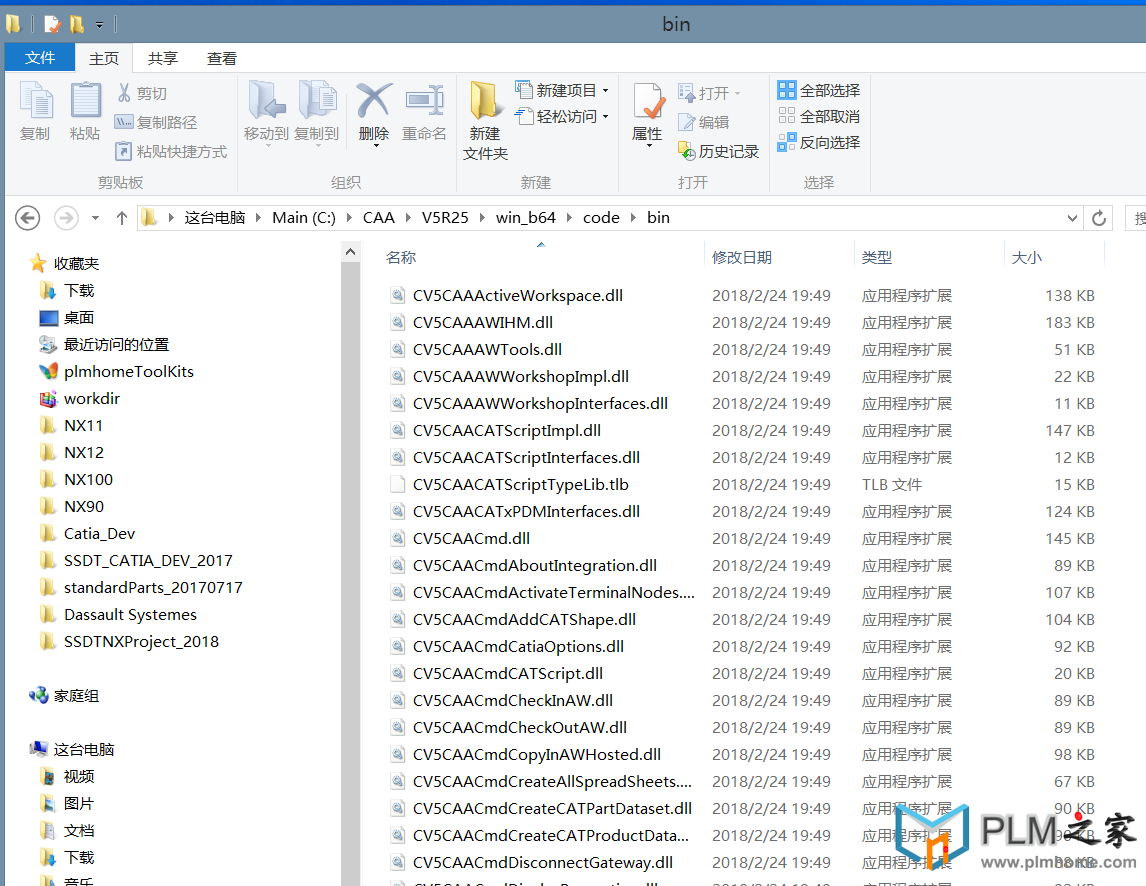Open History (历史记录)
Viewport: 1146px width, 886px height.
(x=718, y=151)
